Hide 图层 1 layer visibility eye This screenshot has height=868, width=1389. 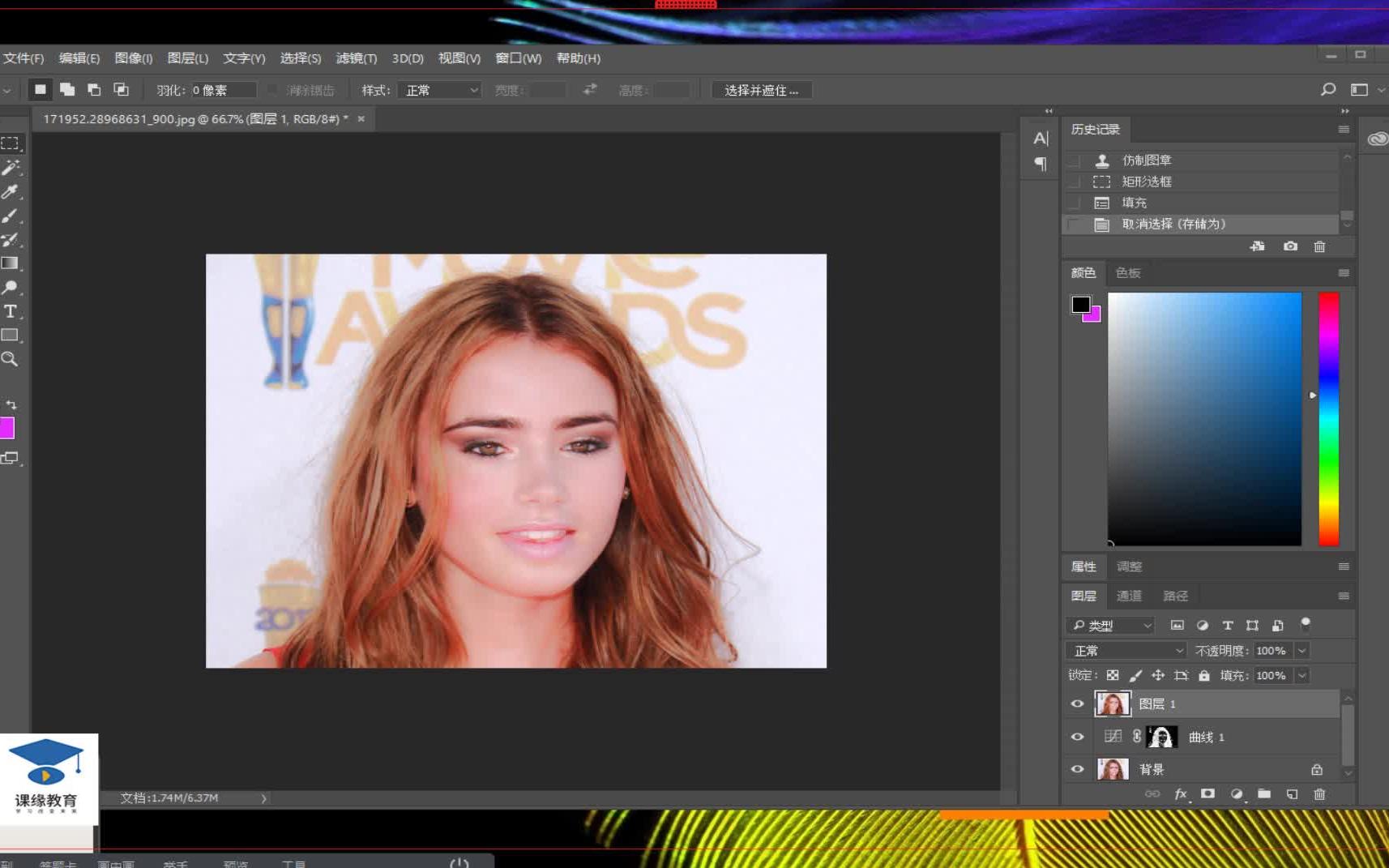click(x=1077, y=703)
